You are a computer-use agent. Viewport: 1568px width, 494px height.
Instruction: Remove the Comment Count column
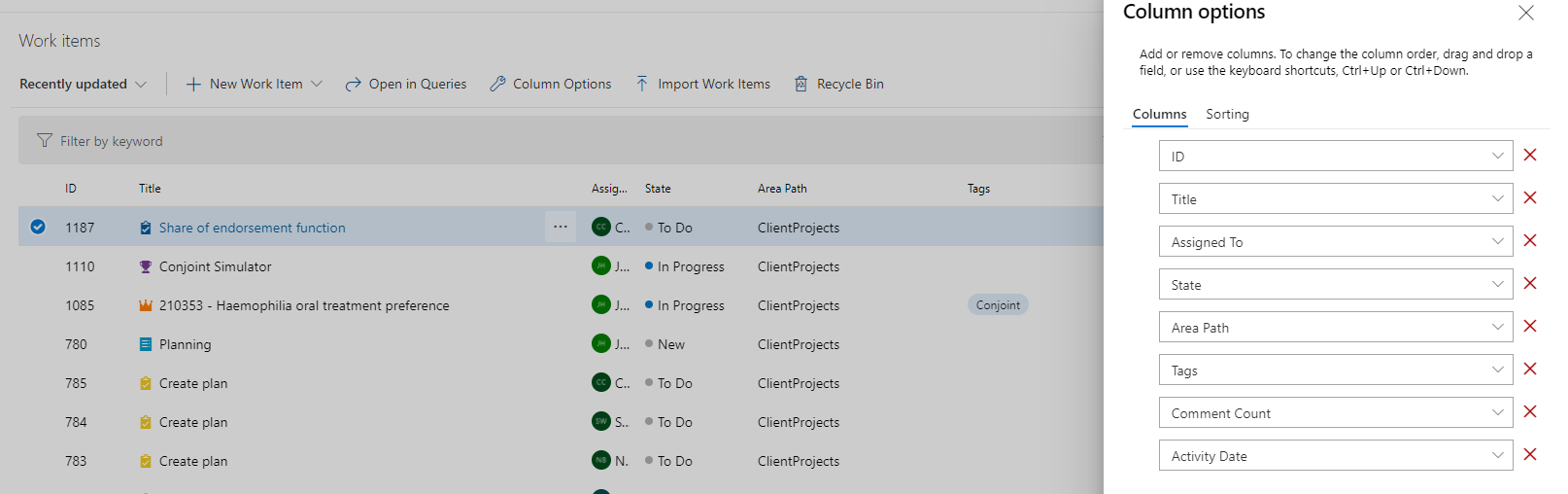point(1530,412)
